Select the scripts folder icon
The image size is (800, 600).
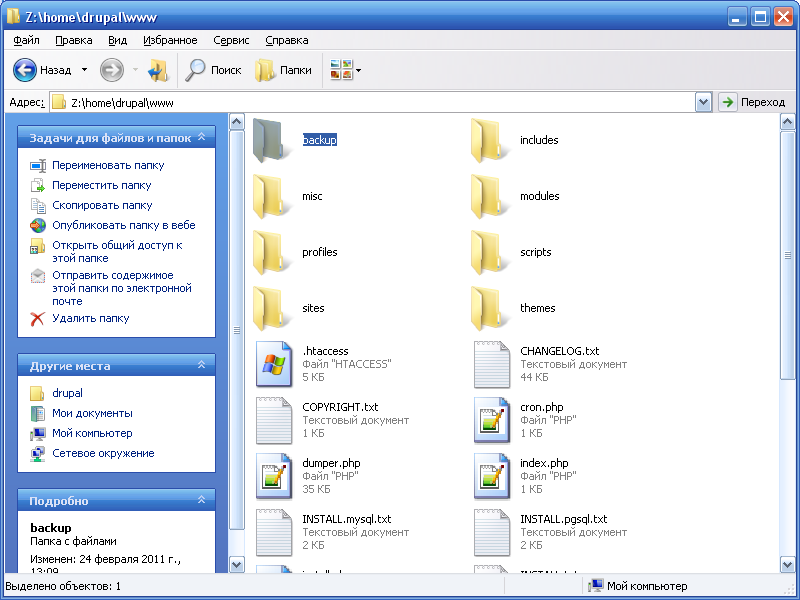(489, 253)
